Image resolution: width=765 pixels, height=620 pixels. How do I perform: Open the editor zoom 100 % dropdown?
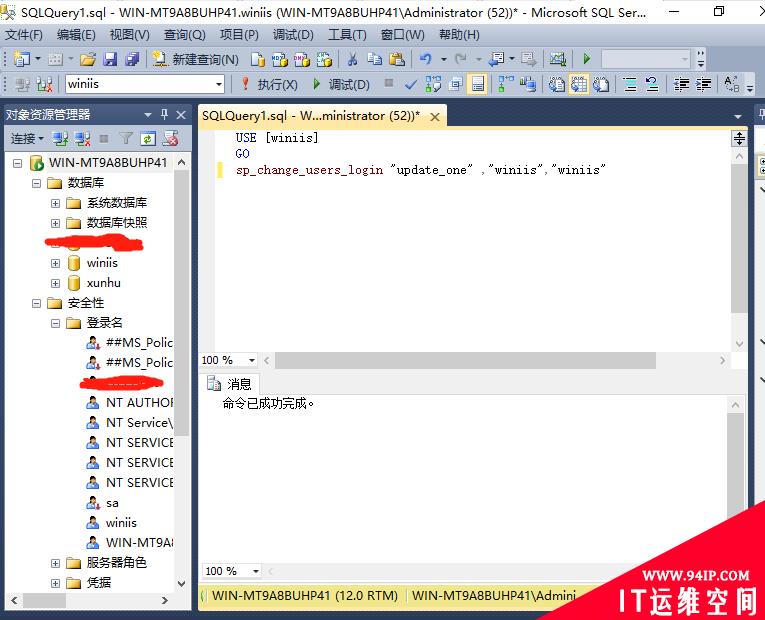click(x=252, y=360)
